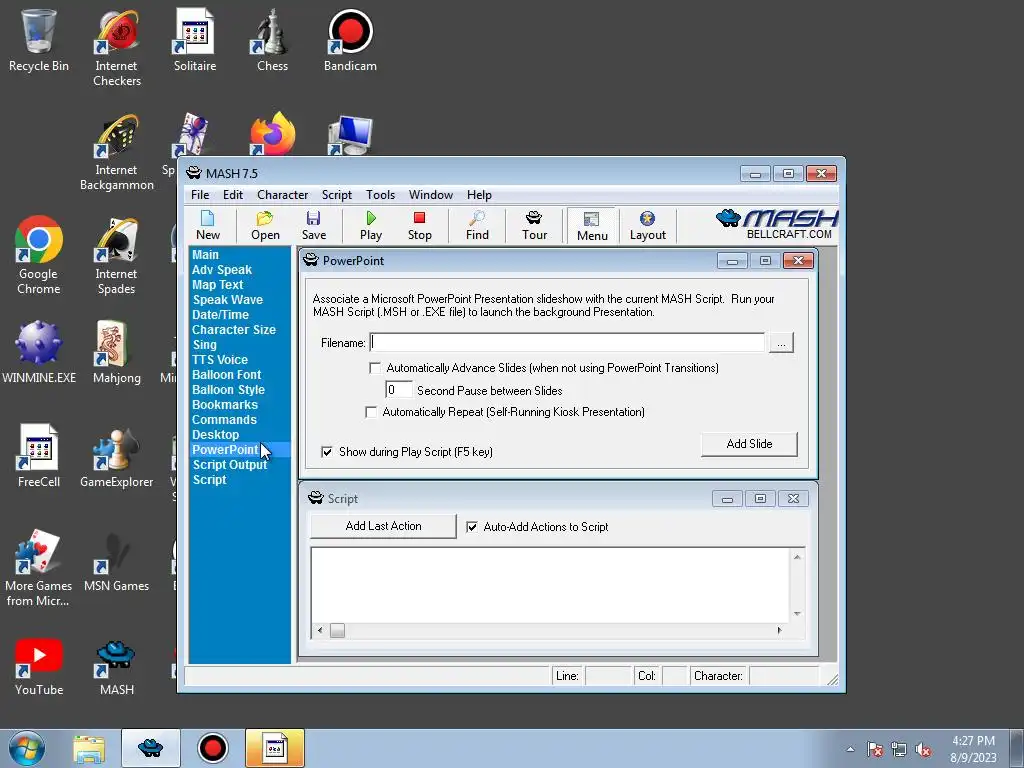Image resolution: width=1024 pixels, height=768 pixels.
Task: Click the Filename input field
Action: click(567, 343)
